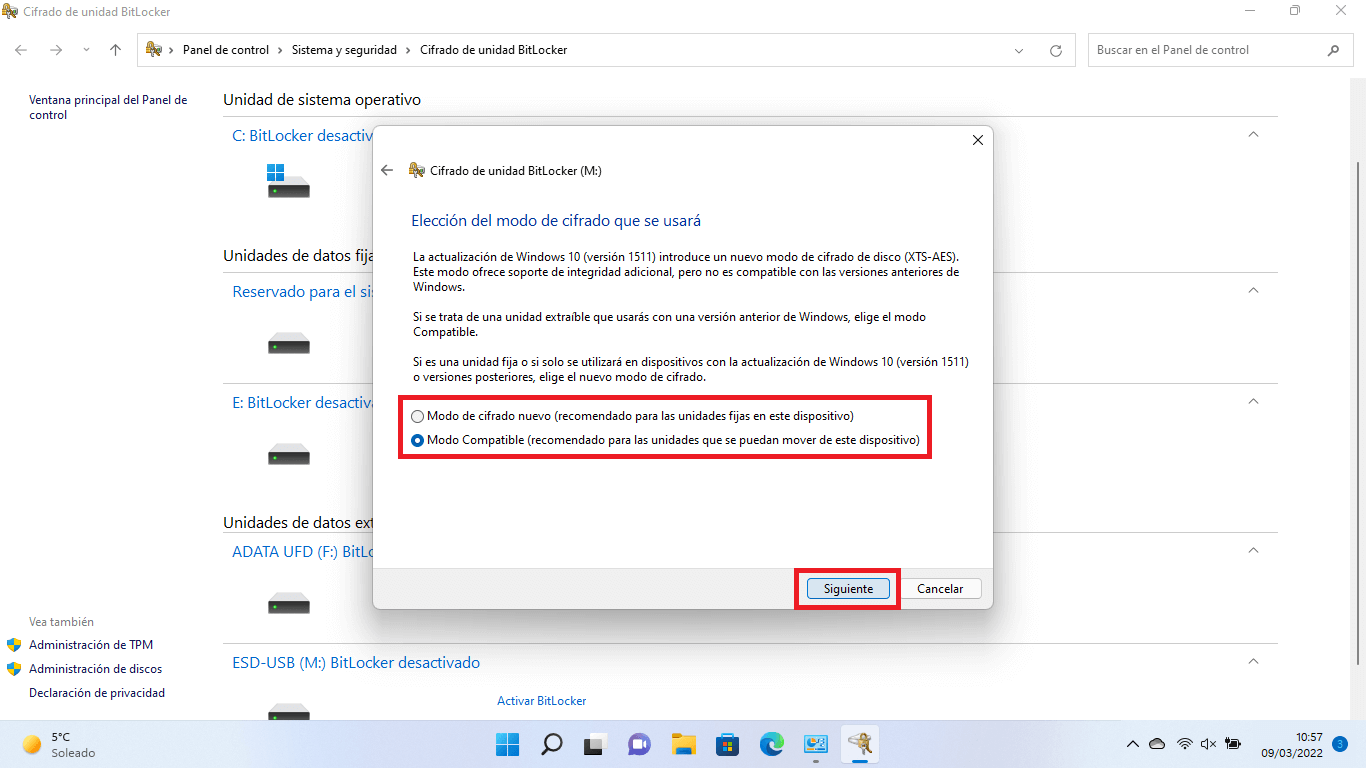Click the search magnifier icon in search box
Screen dimensions: 1366x768
[x=1333, y=50]
